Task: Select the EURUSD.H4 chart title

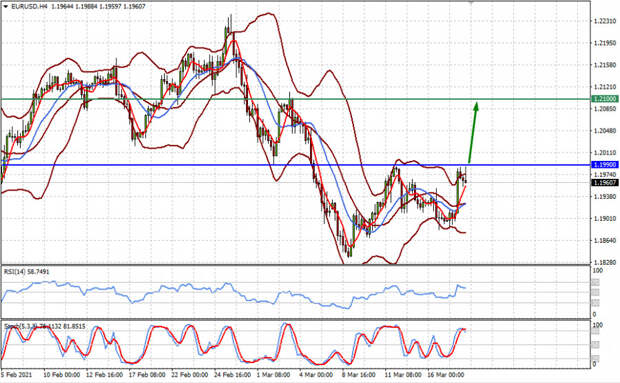Action: click(30, 6)
